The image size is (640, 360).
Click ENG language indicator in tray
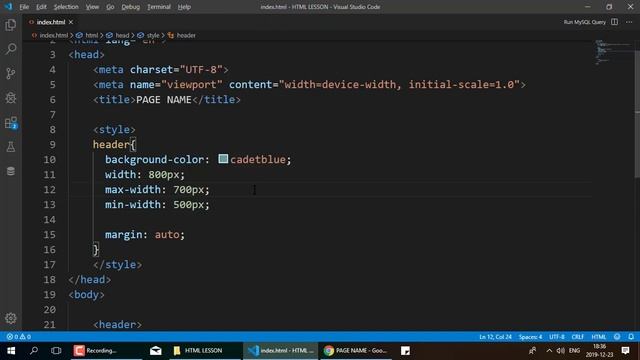point(574,351)
